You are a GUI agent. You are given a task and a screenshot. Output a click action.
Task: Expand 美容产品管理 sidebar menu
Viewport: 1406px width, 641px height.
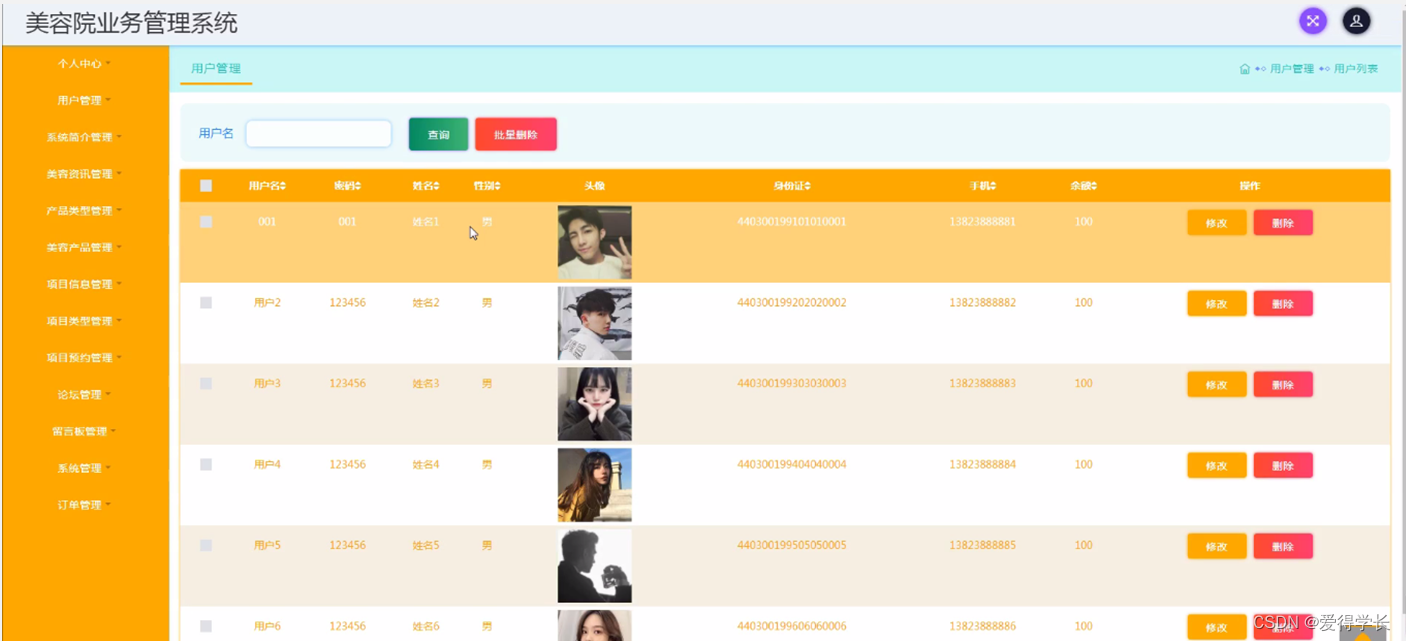(x=84, y=248)
